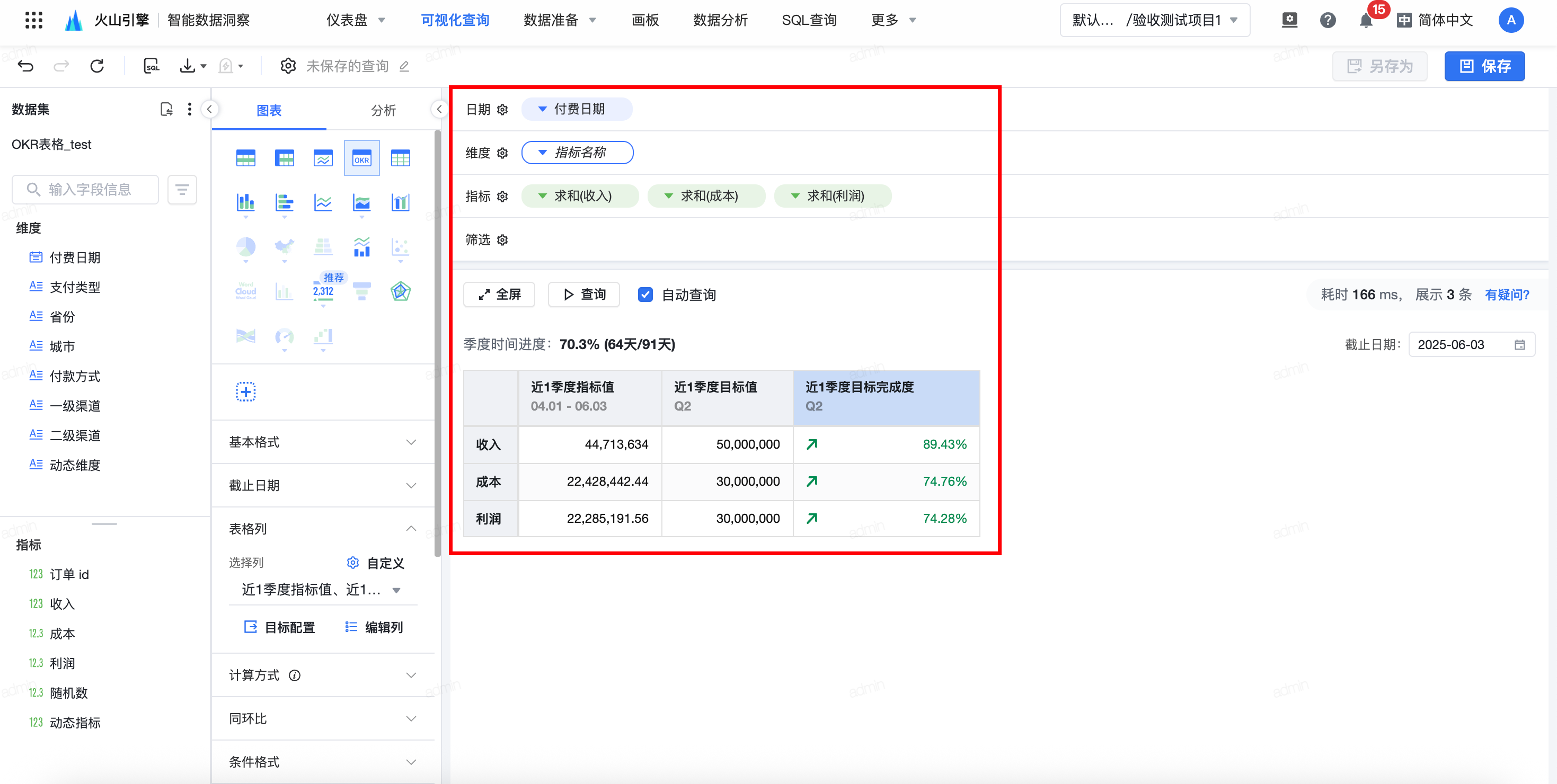Select the scatter plot chart icon
Viewport: 1557px width, 784px height.
pos(400,247)
